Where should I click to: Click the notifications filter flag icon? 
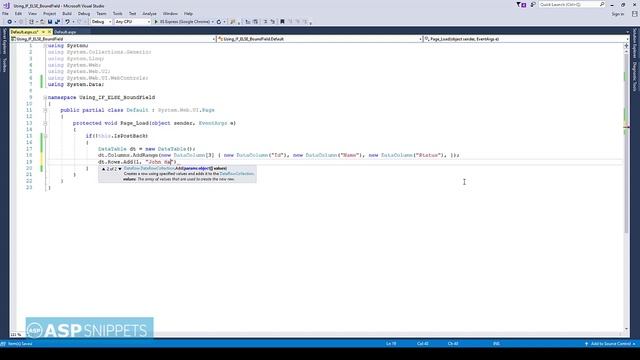[x=521, y=4]
